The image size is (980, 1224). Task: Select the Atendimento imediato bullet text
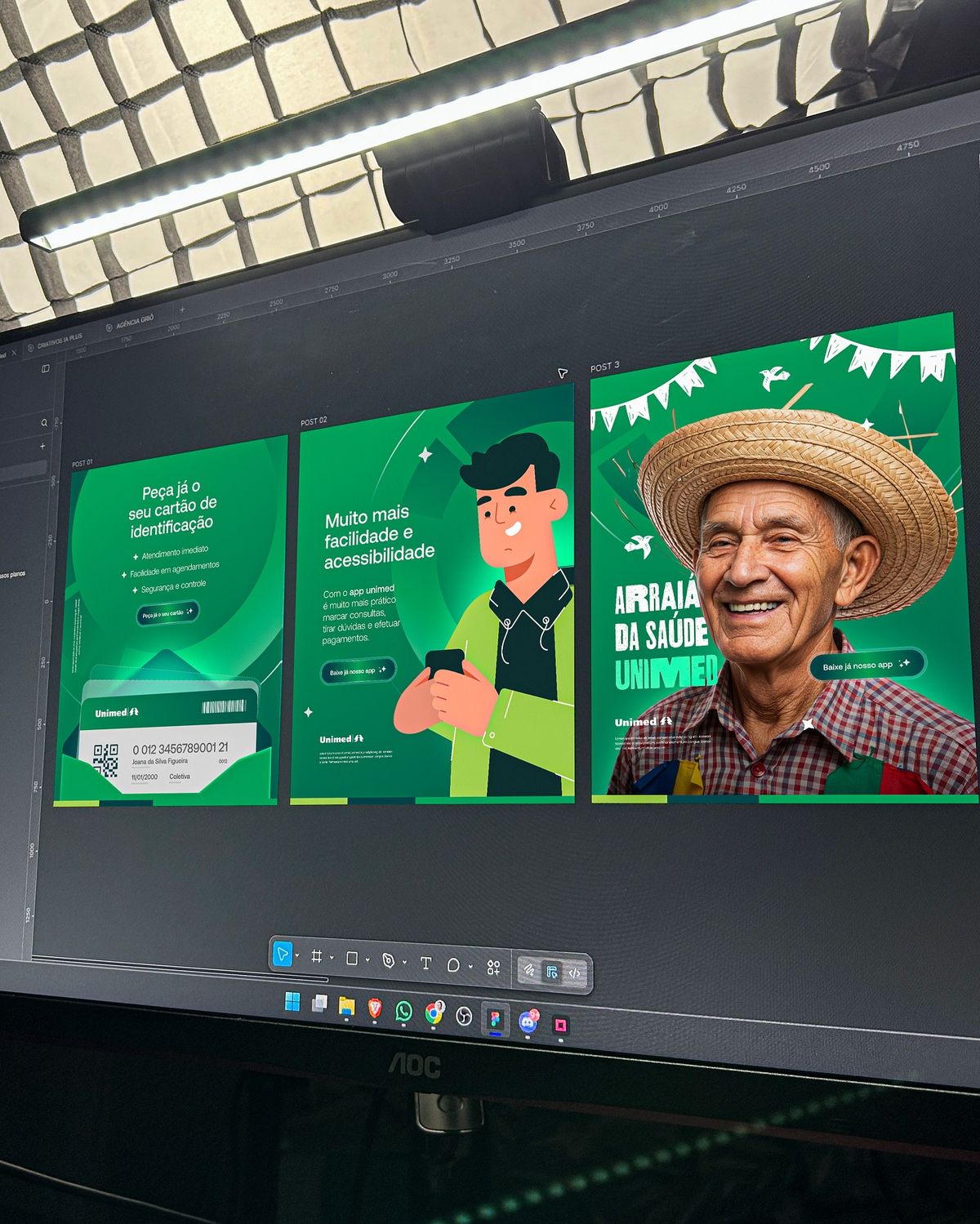click(x=174, y=551)
